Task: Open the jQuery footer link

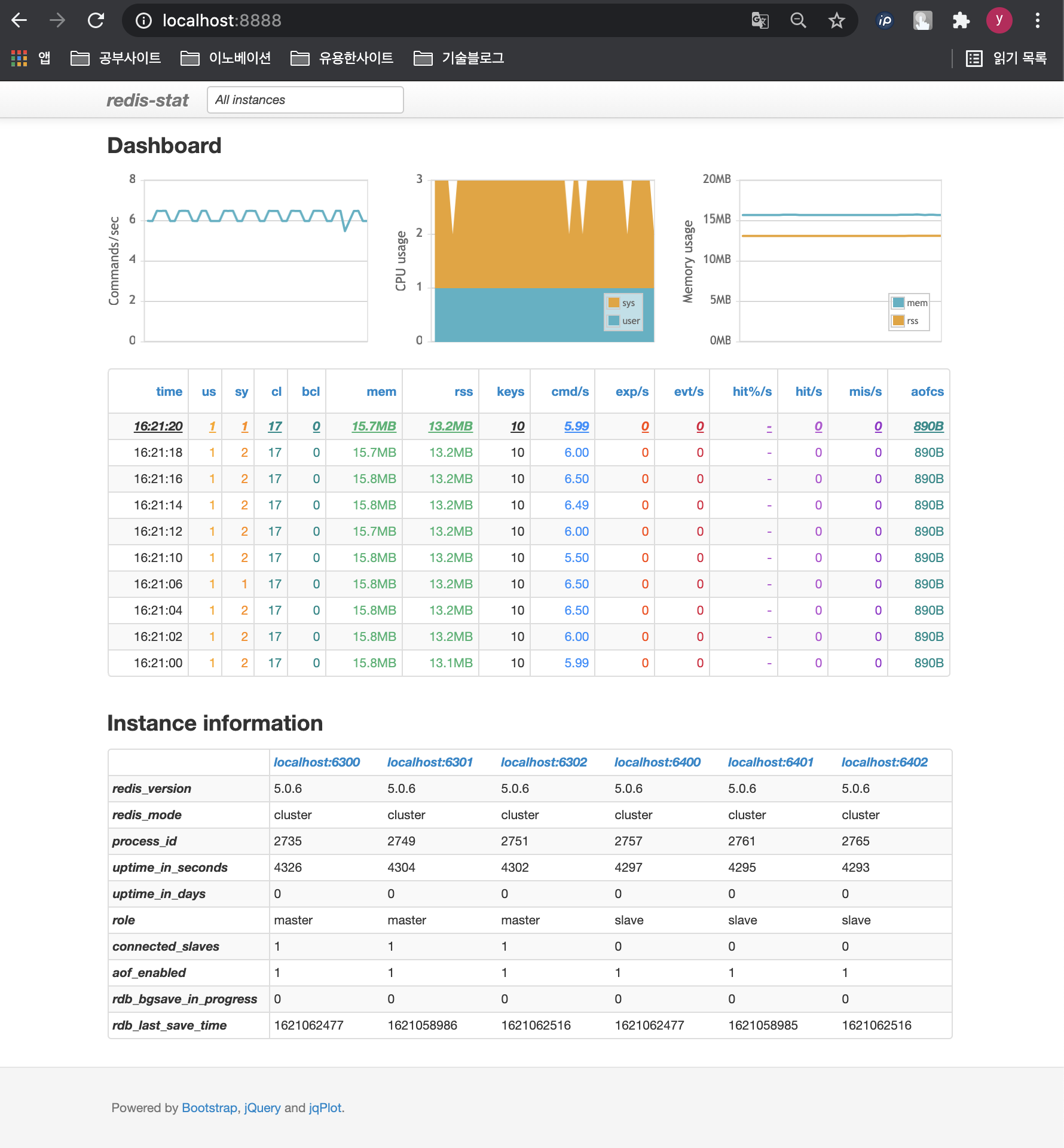Action: click(262, 1108)
